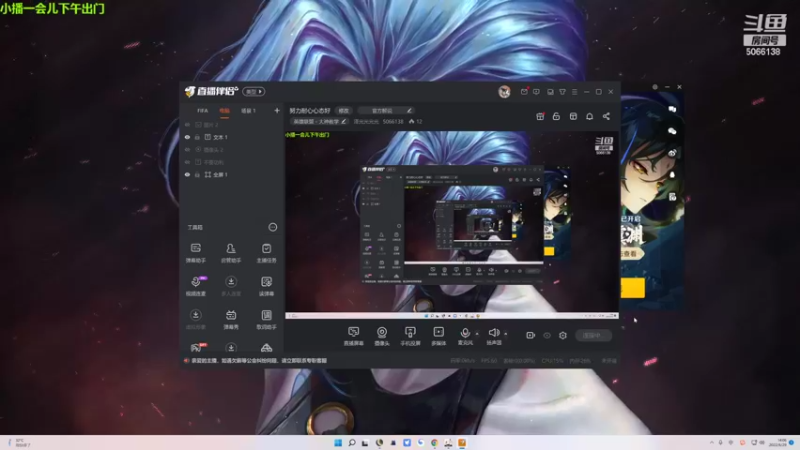The height and width of the screenshot is (450, 800).
Task: Click the share icon in the room header
Action: (606, 116)
